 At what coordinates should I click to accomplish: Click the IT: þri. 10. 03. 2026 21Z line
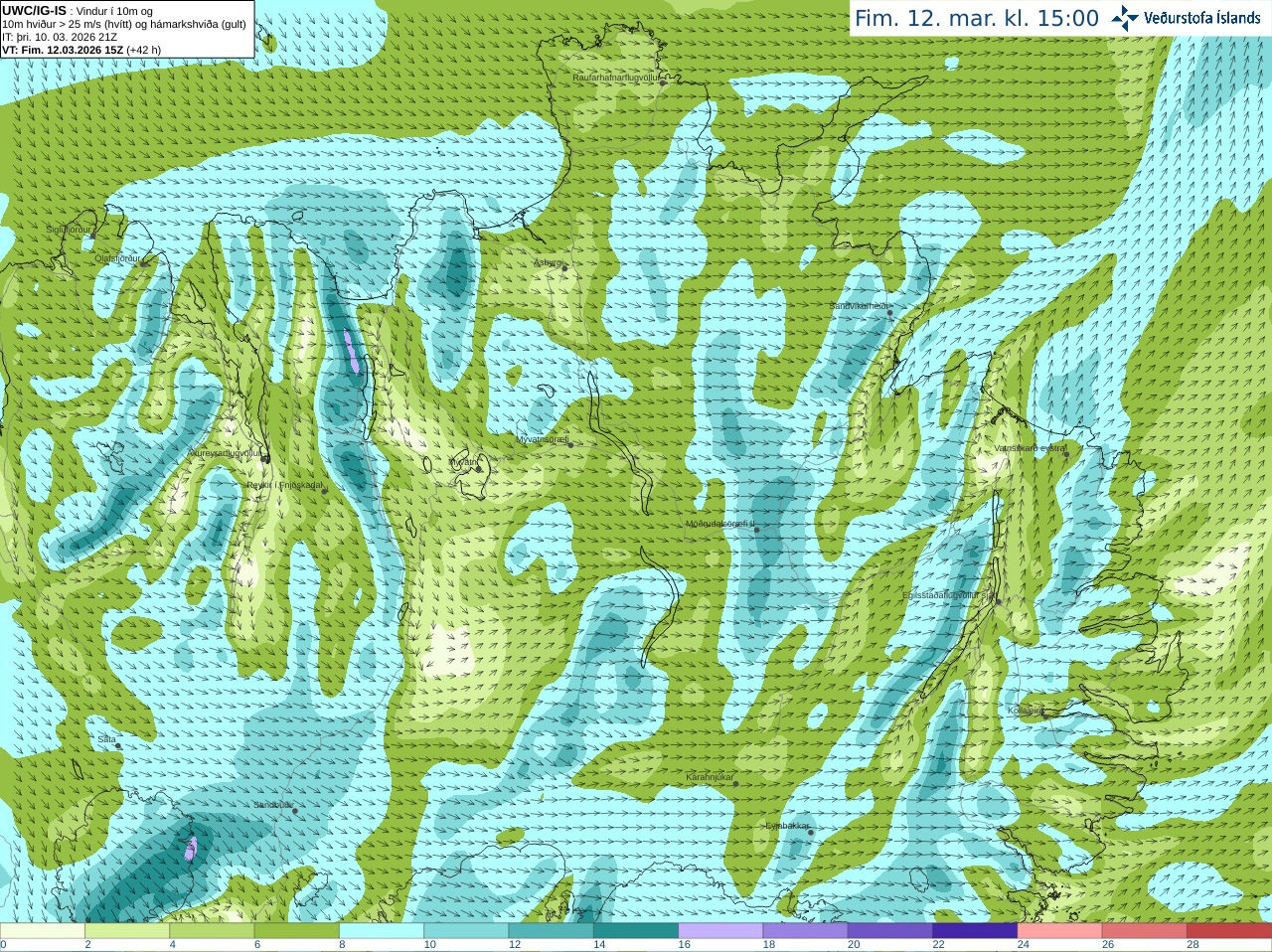click(60, 37)
